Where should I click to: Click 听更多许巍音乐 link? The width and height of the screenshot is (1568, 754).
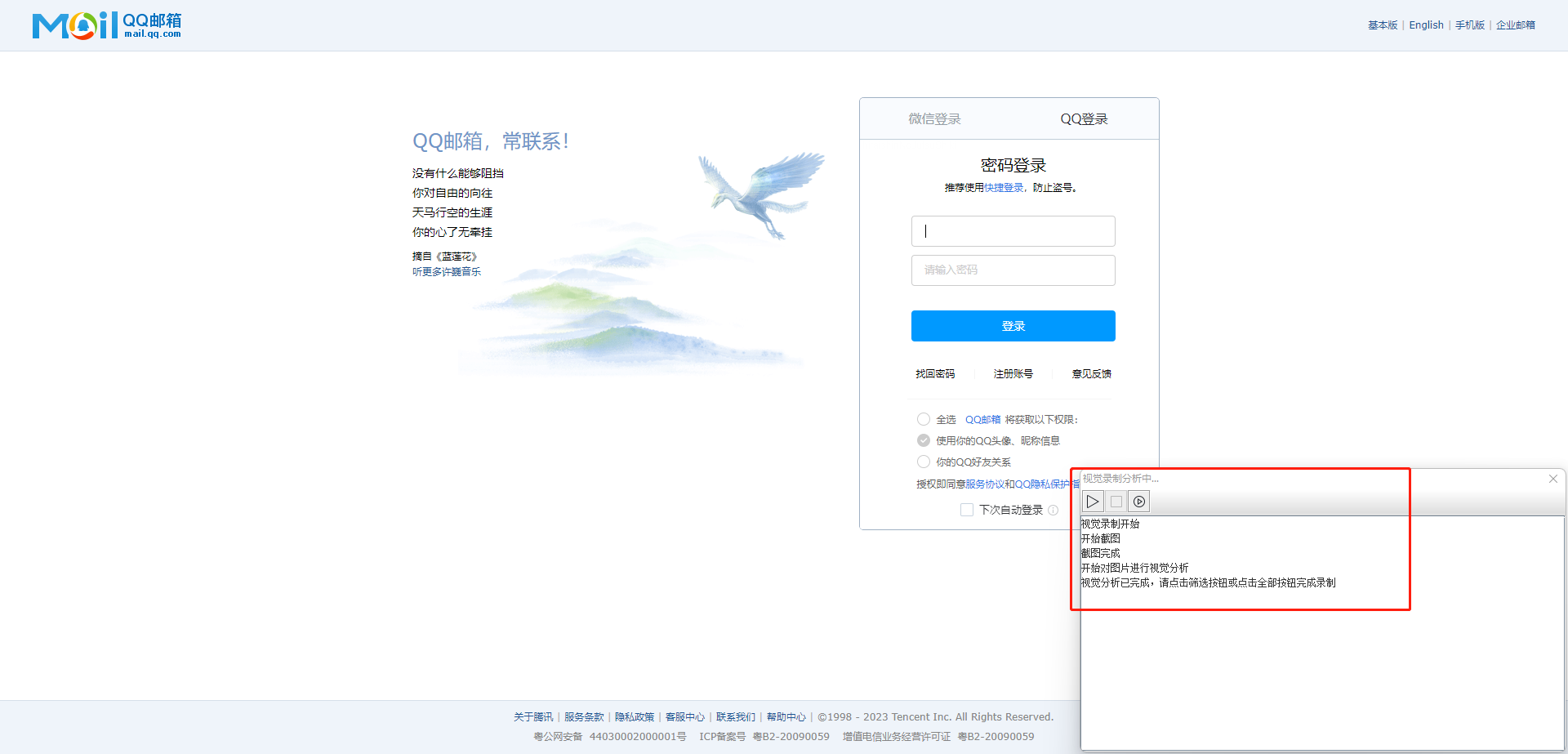coord(447,272)
